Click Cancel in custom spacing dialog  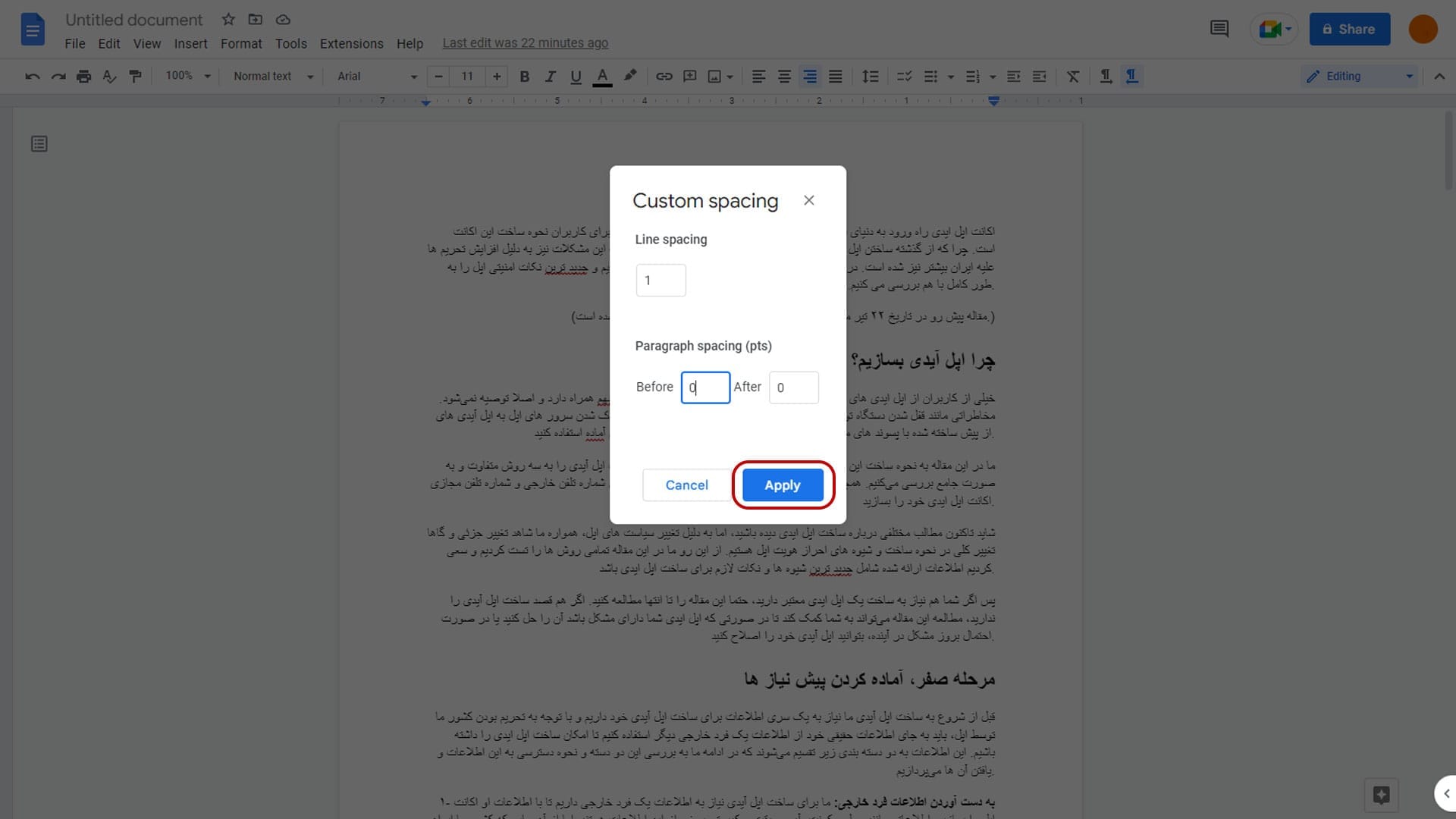click(686, 484)
